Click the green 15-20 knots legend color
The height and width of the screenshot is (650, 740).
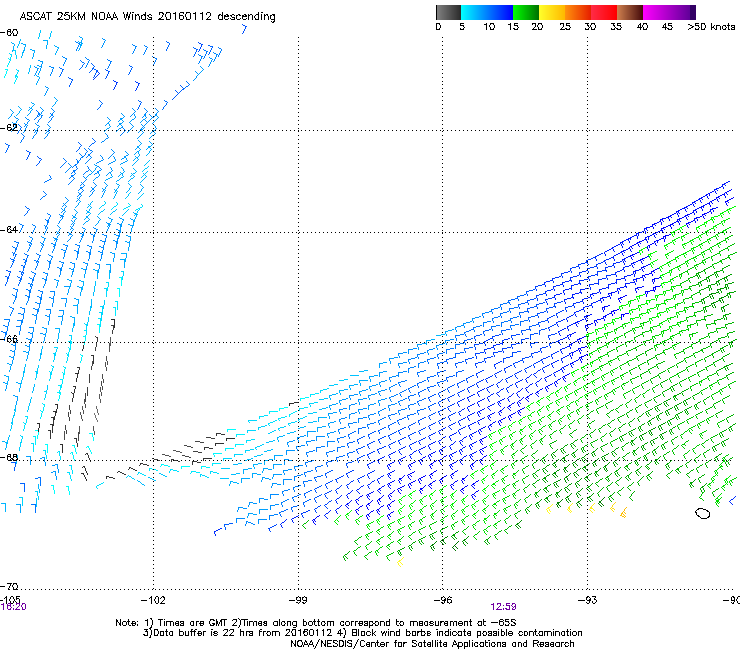click(526, 12)
